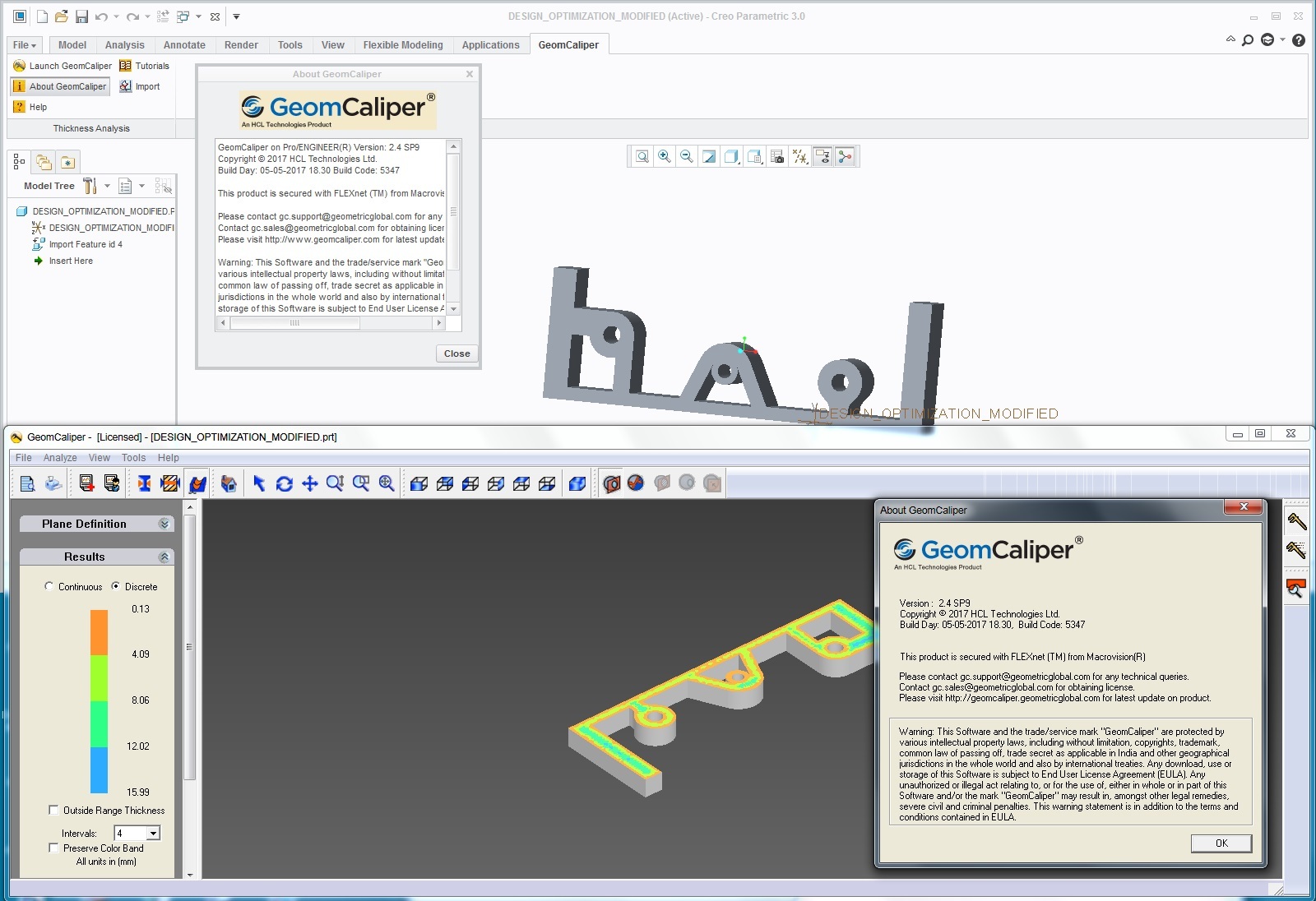This screenshot has width=1316, height=901.
Task: Select Import Feature id 4 in Model Tree
Action: pyautogui.click(x=77, y=244)
